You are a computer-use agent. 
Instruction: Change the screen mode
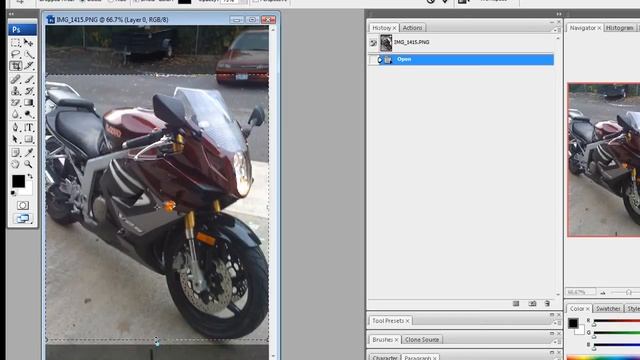pos(22,218)
